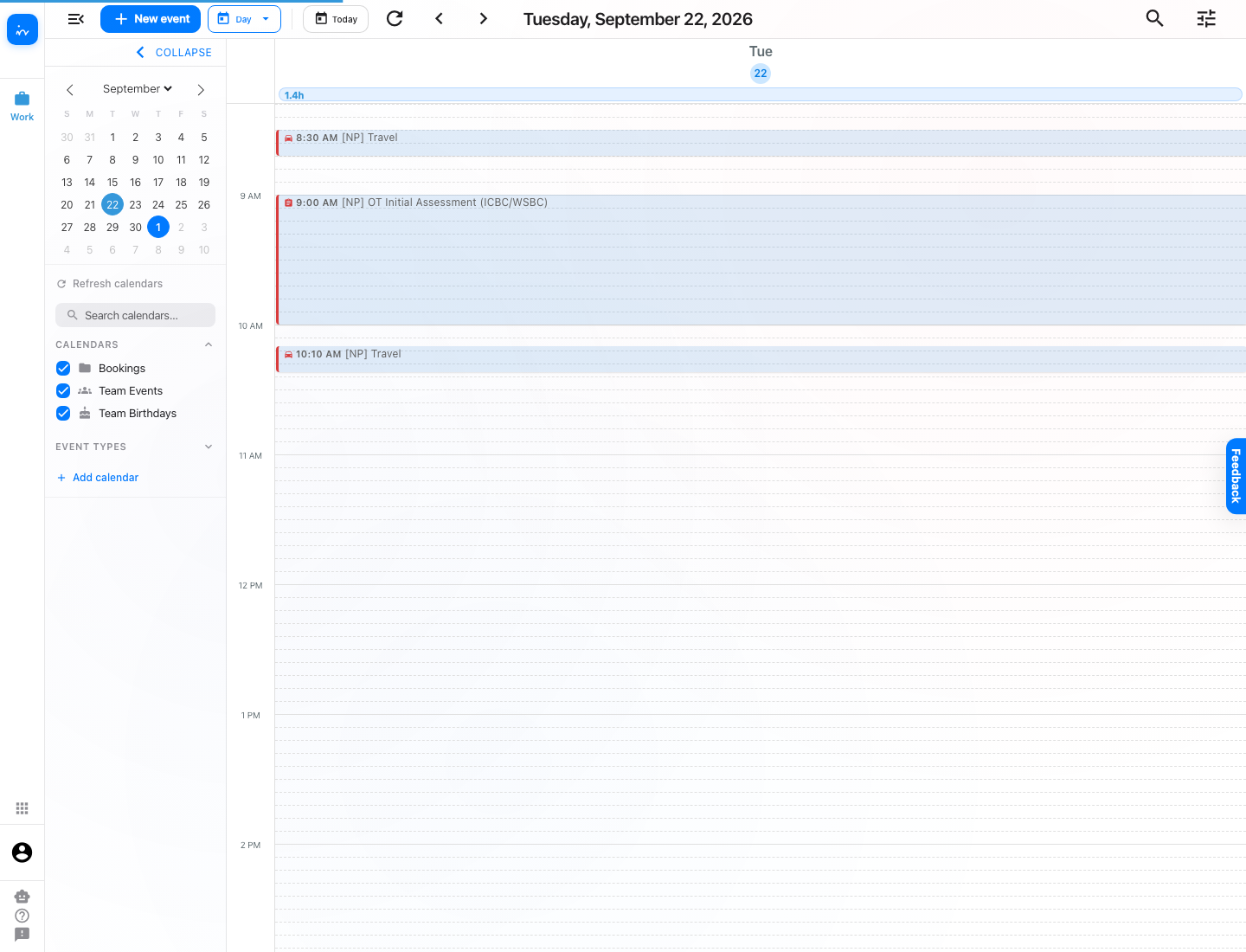Select September 28 in mini calendar
The height and width of the screenshot is (952, 1246).
(90, 228)
